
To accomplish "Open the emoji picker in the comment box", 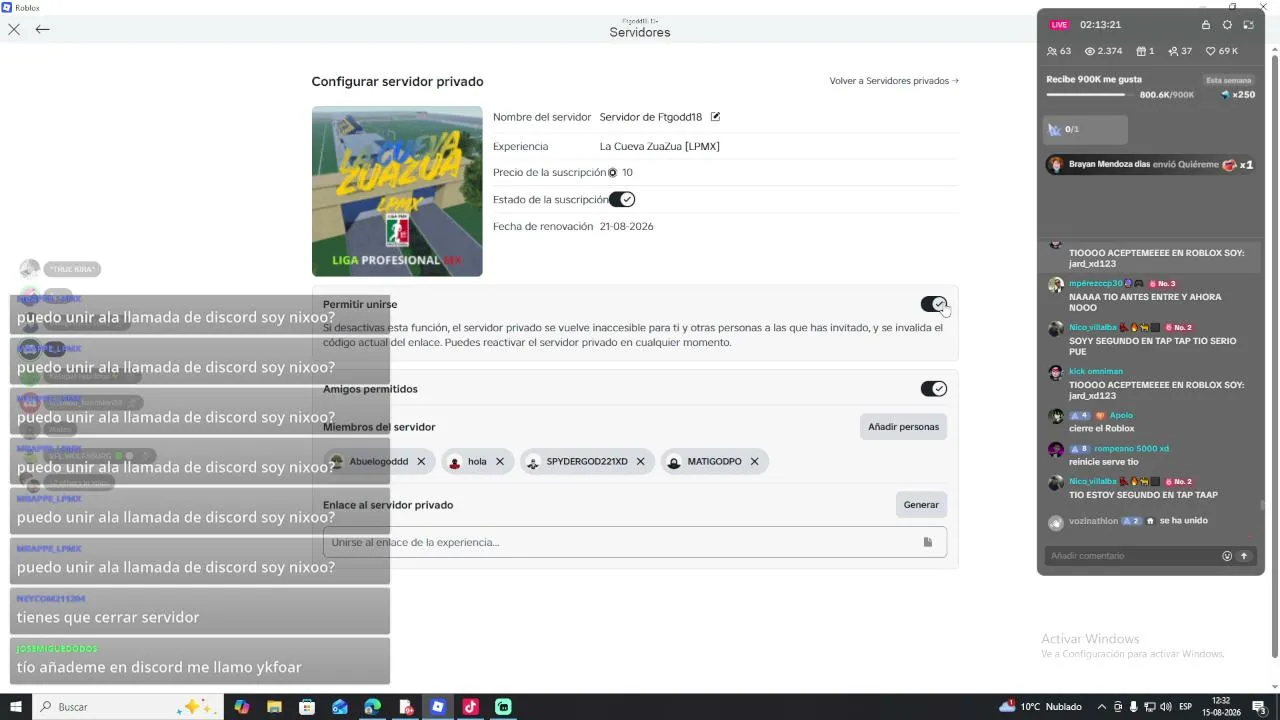I will tap(1227, 556).
